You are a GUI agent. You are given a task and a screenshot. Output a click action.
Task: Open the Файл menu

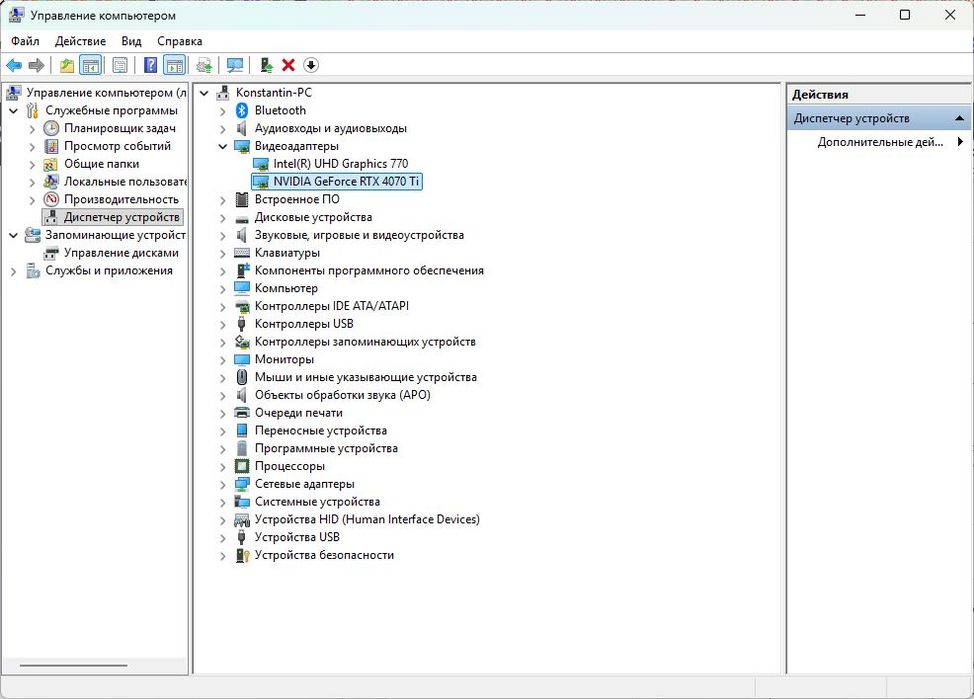coord(25,41)
